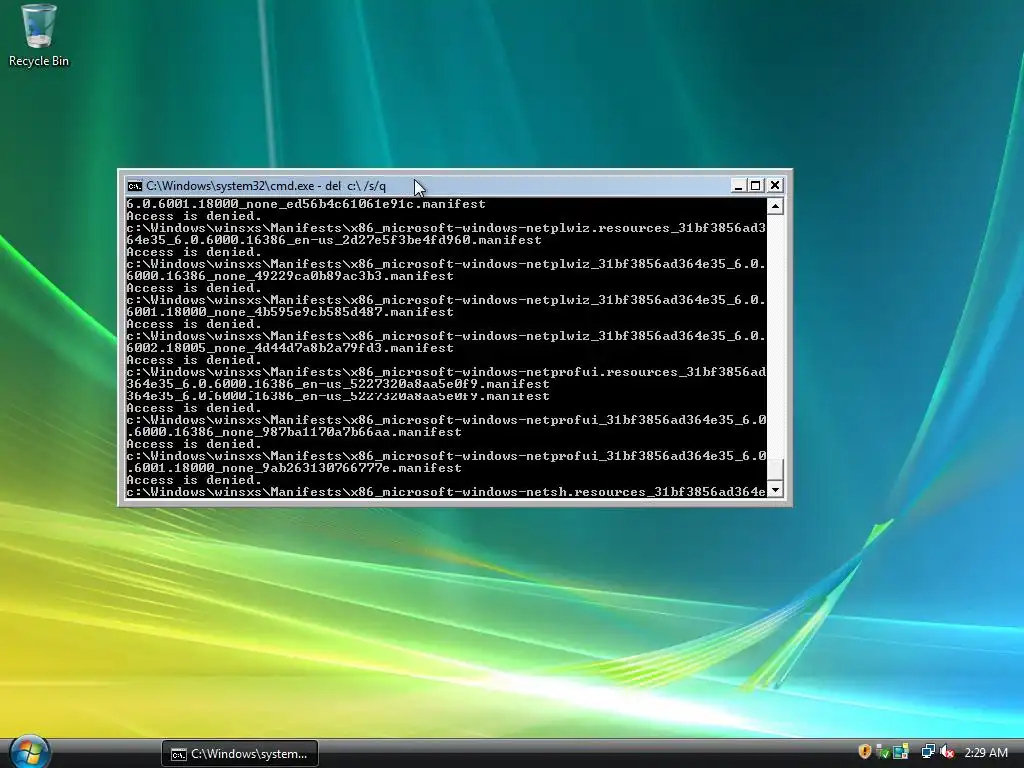Click the muted volume speaker tray icon

[x=946, y=752]
